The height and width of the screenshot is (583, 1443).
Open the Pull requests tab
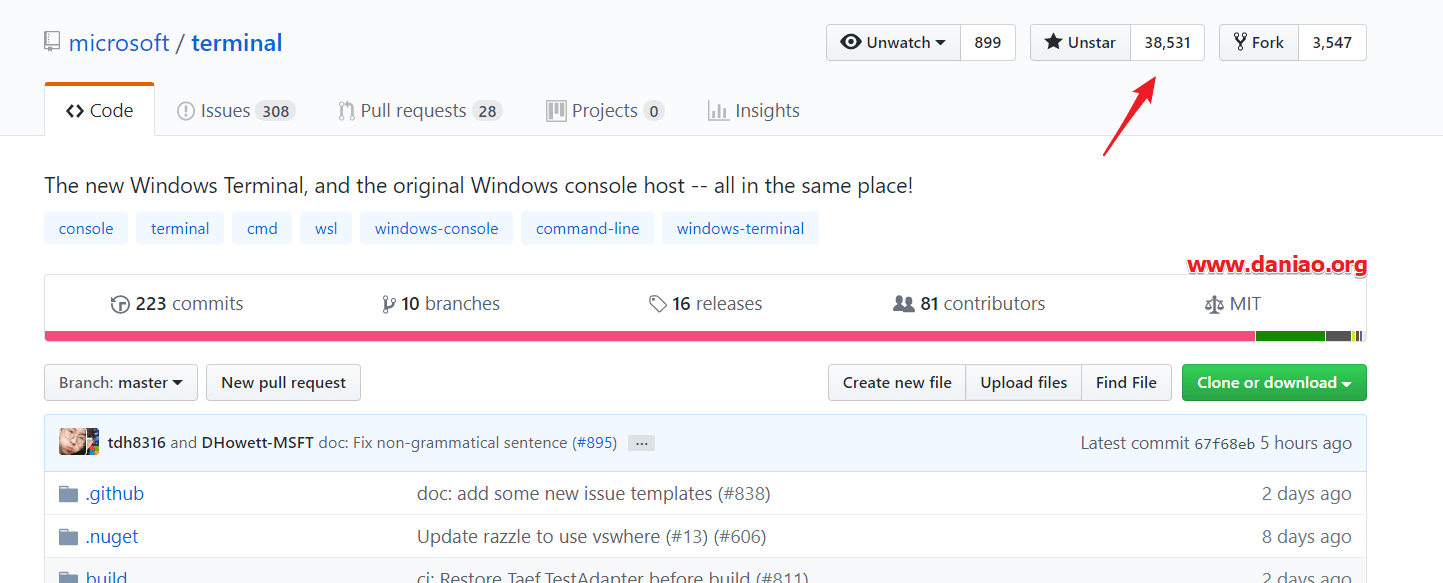click(x=420, y=111)
